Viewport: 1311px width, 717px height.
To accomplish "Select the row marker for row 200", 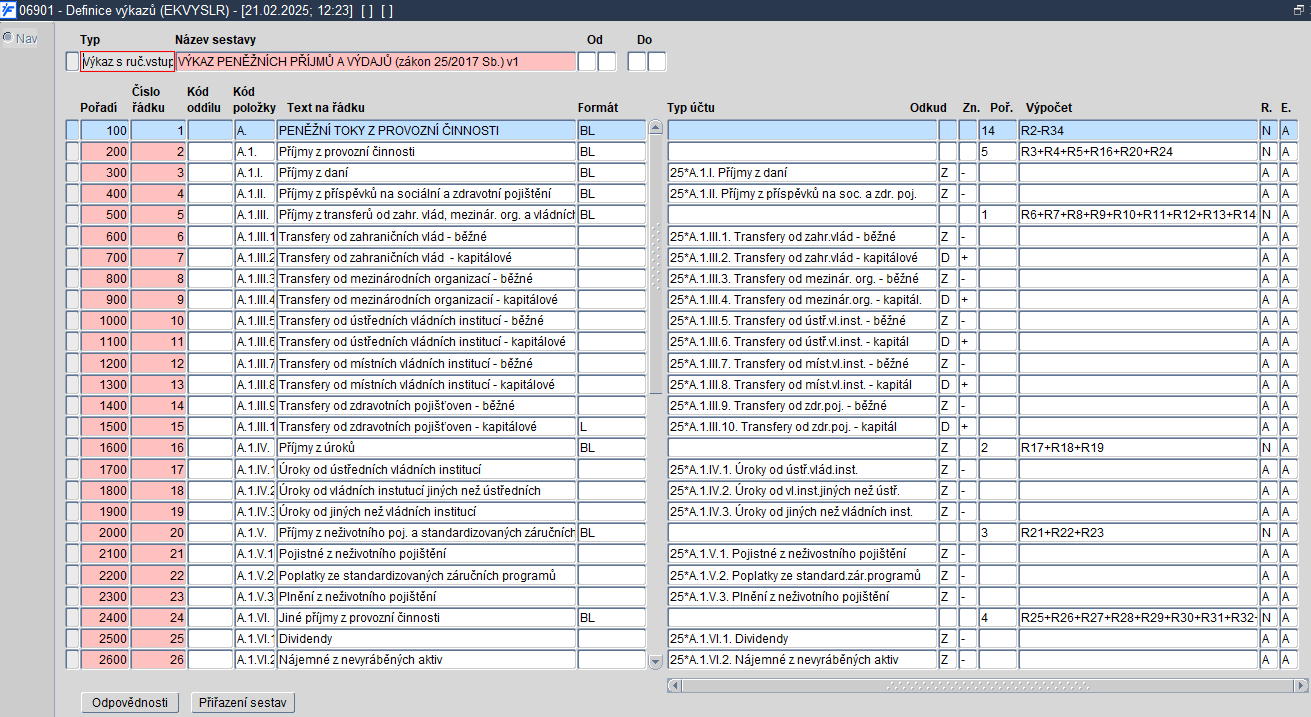I will [72, 152].
